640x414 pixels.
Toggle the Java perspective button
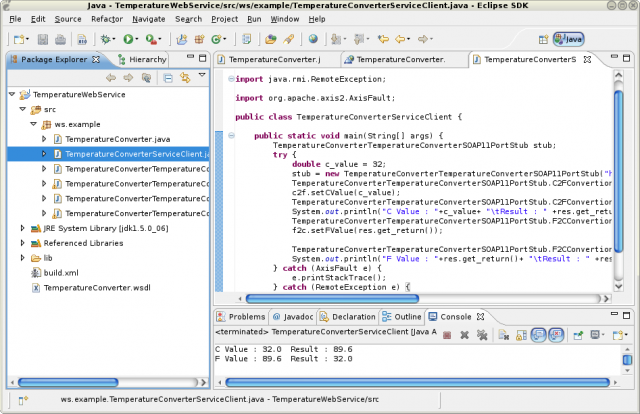click(569, 39)
